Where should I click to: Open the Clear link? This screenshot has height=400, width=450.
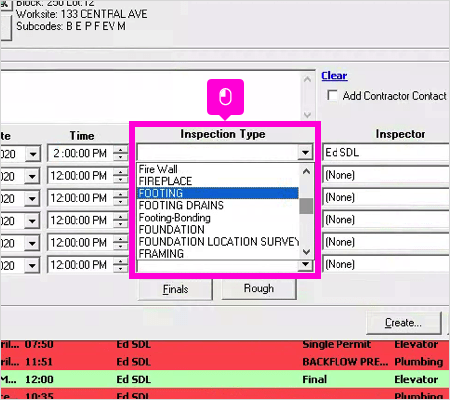(x=334, y=76)
